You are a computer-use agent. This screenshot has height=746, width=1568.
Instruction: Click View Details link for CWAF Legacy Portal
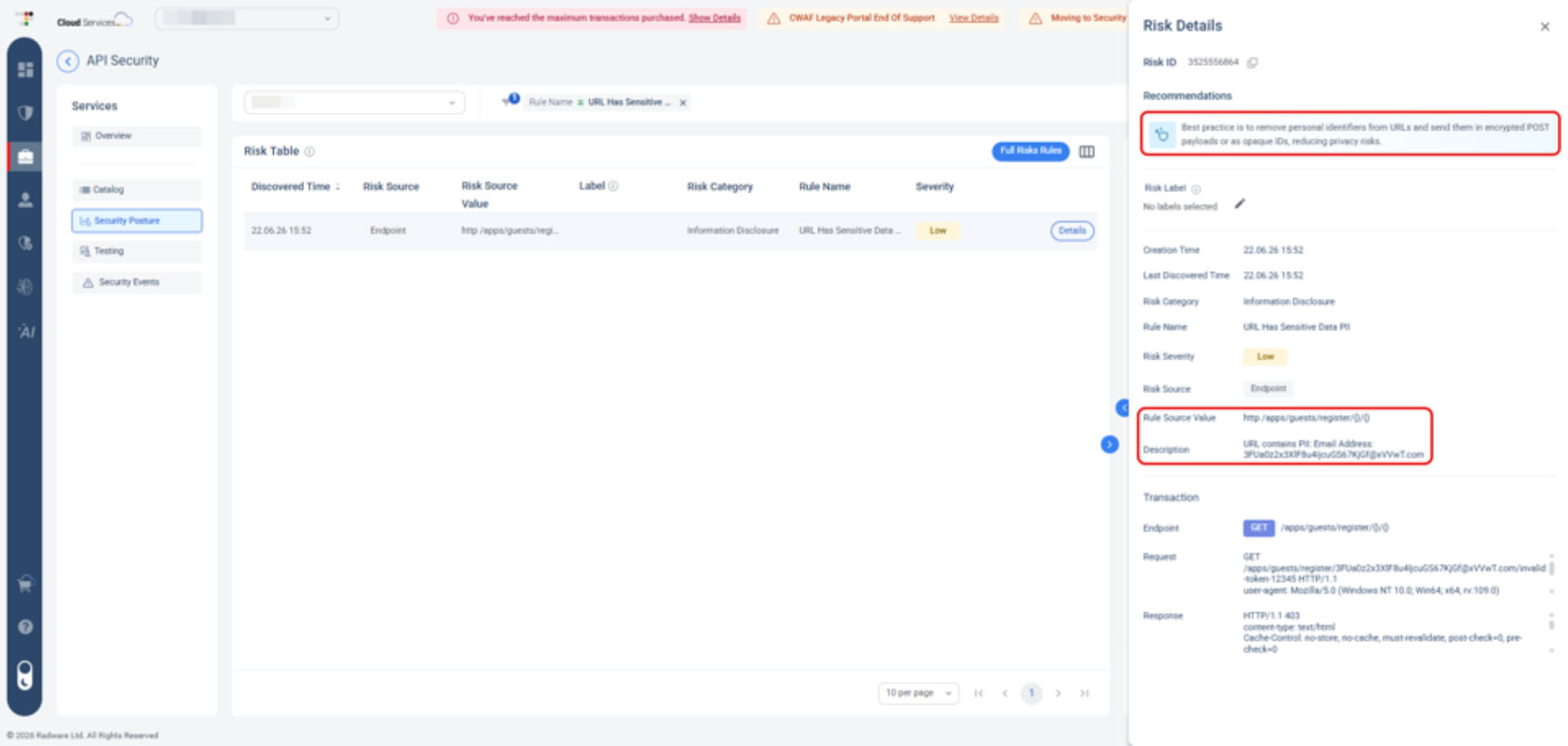[974, 18]
